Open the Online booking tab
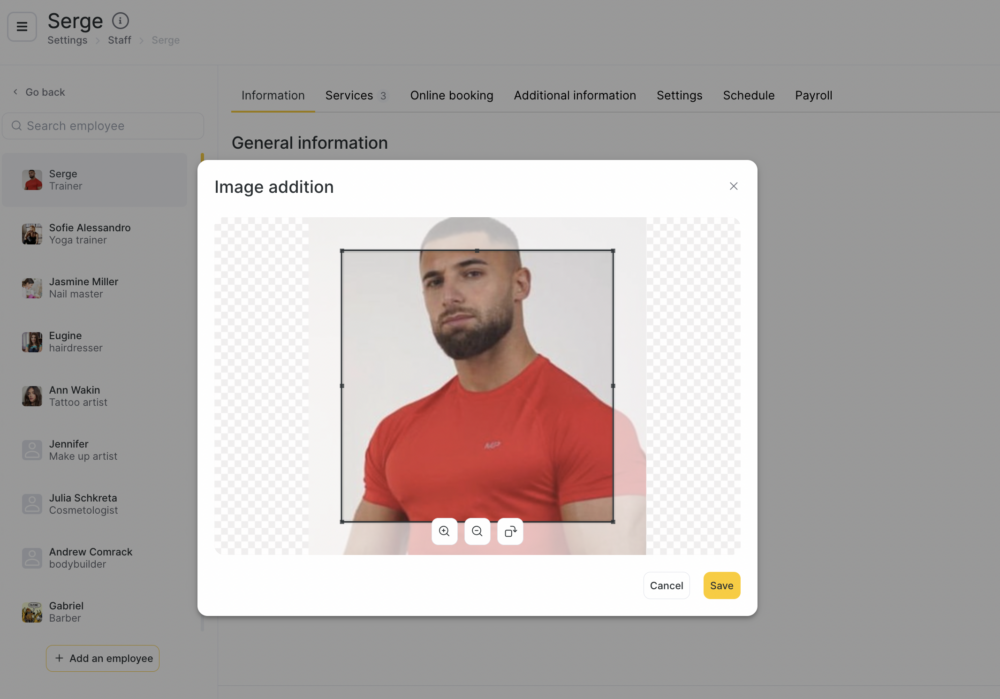The image size is (1000, 699). click(452, 96)
